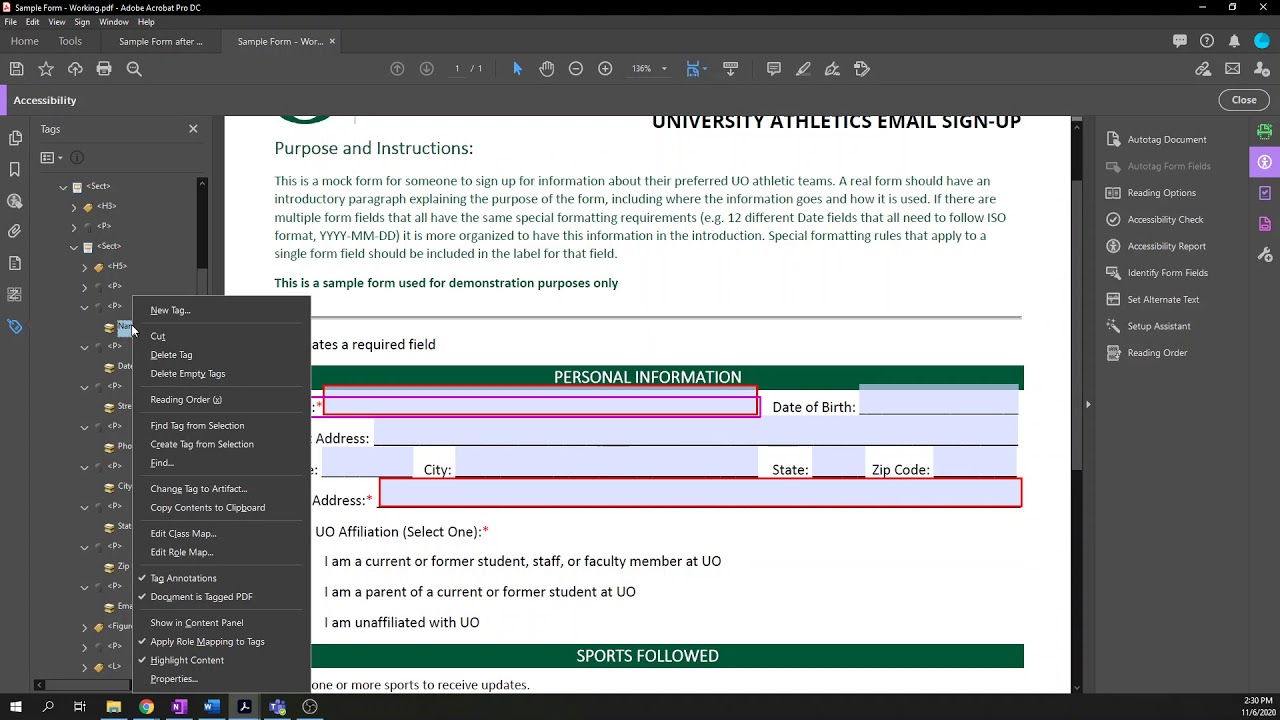Open notifications bell icon
Image resolution: width=1280 pixels, height=720 pixels.
[1234, 41]
